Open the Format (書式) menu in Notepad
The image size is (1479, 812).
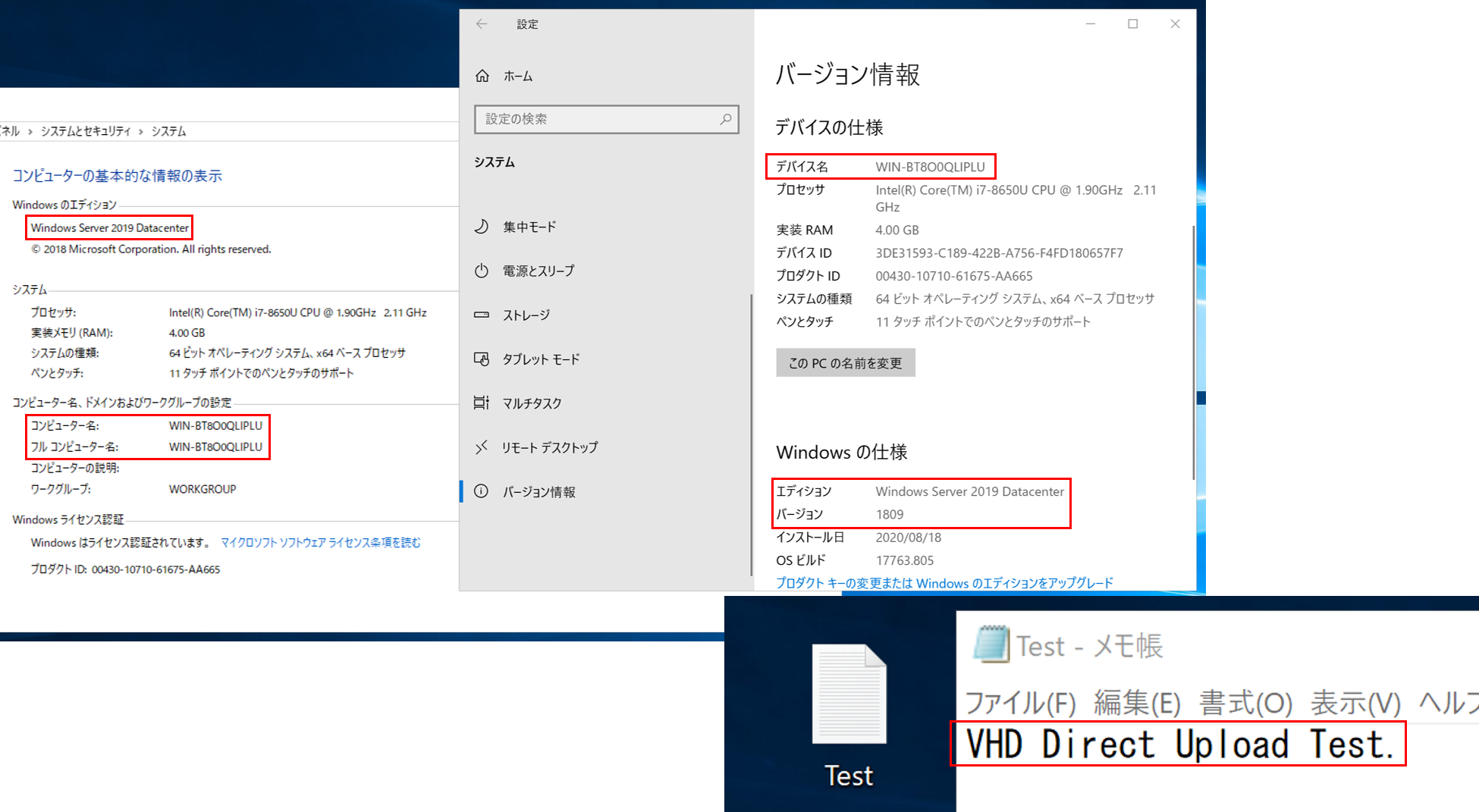[1245, 703]
